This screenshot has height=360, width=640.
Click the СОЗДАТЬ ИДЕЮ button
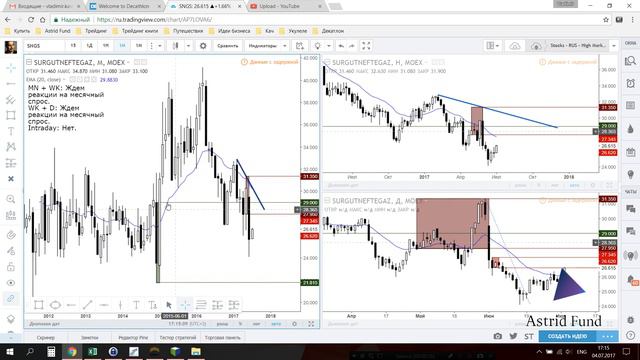click(567, 336)
